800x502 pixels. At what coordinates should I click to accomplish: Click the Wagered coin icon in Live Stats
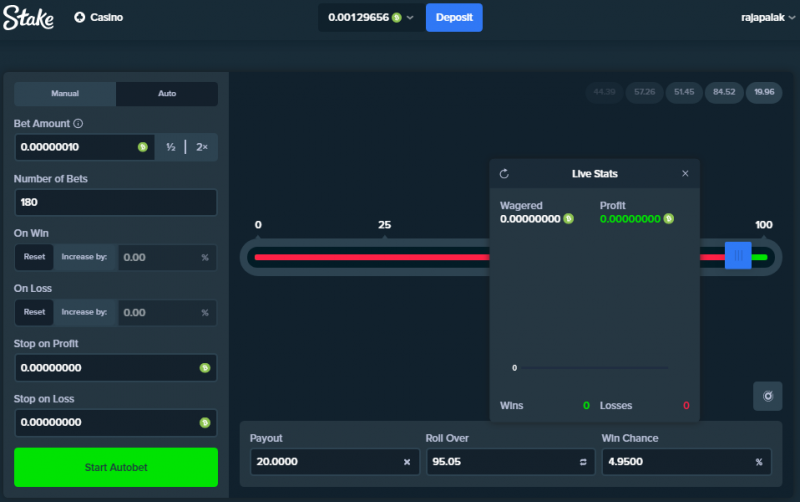coord(568,219)
